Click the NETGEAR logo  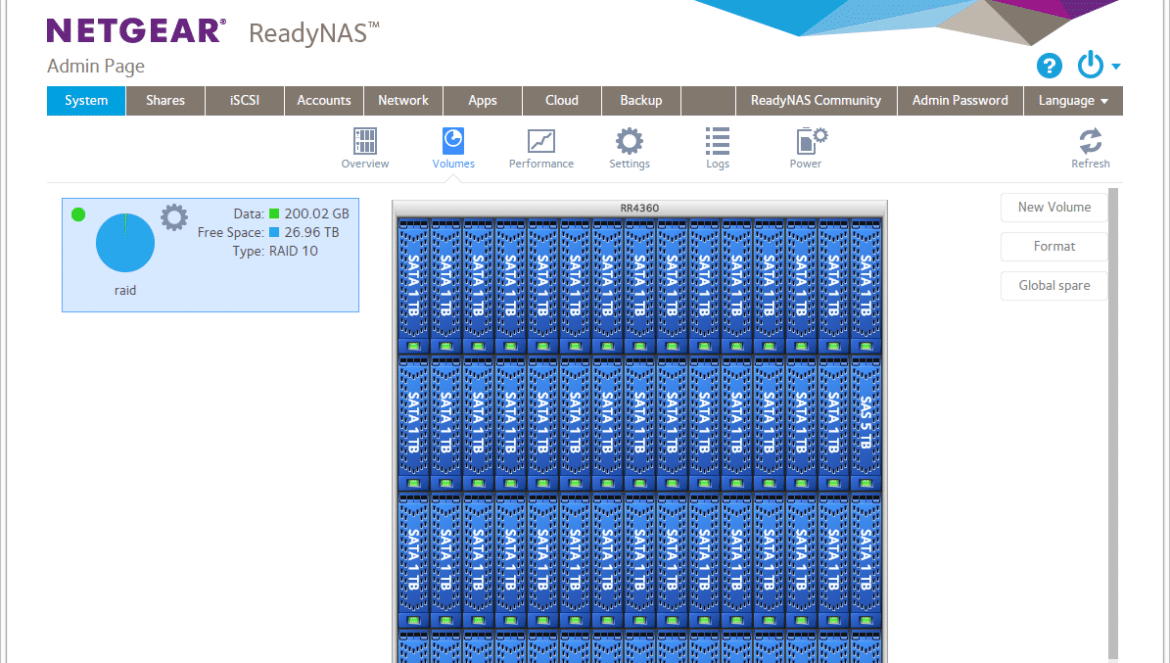coord(137,31)
